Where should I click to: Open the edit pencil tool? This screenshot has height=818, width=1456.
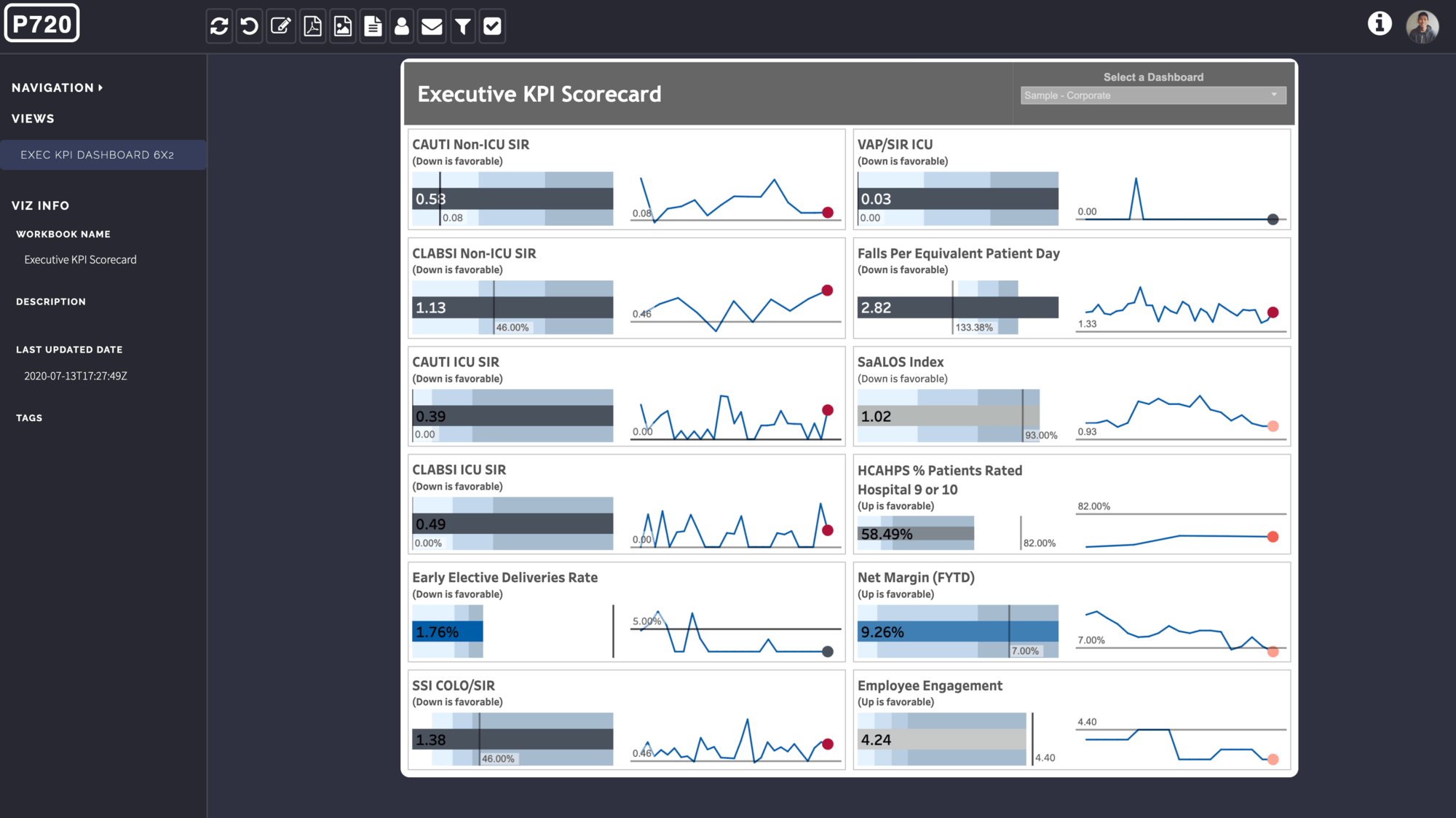click(x=281, y=26)
